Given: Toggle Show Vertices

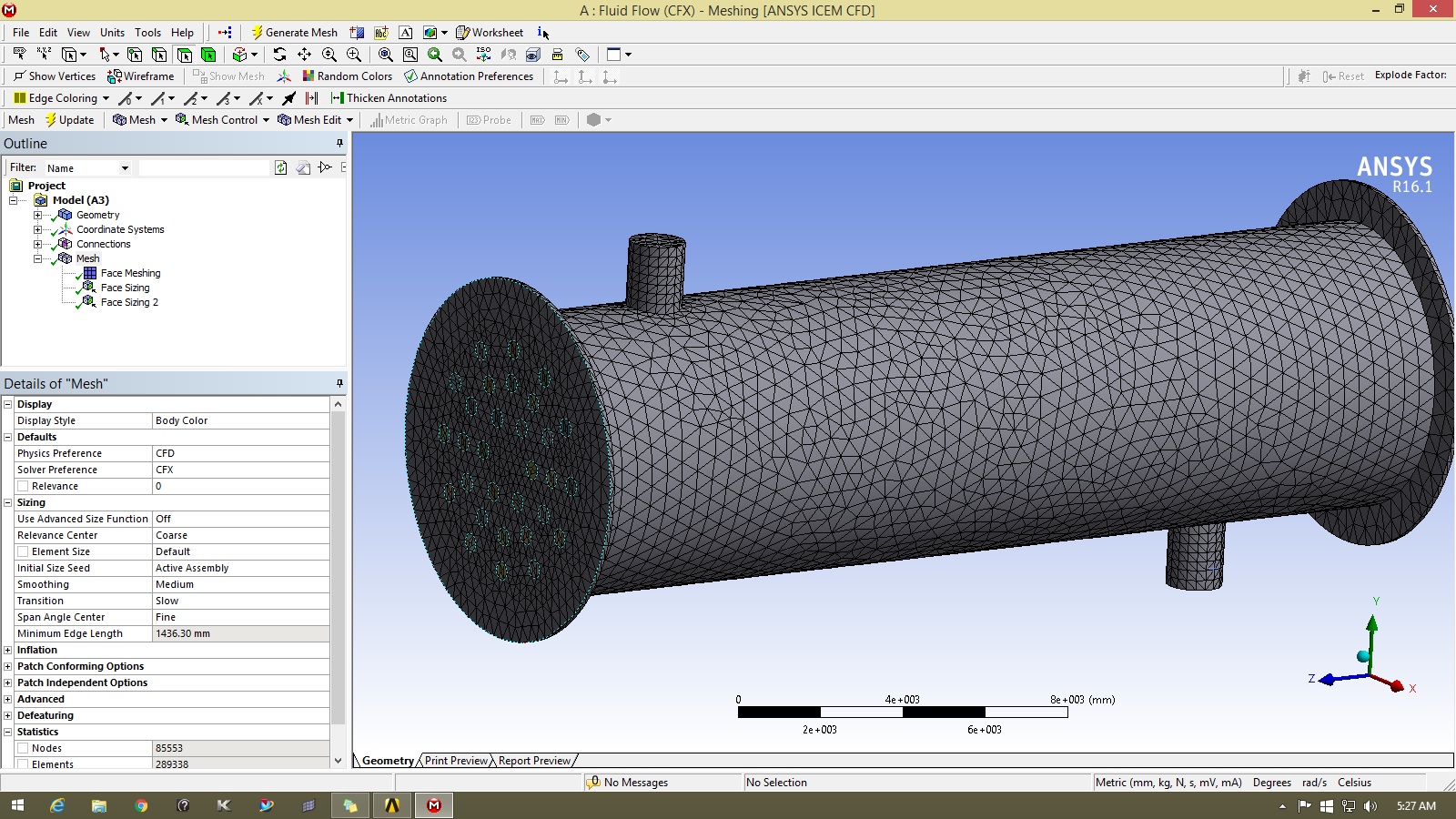Looking at the screenshot, I should pos(54,76).
